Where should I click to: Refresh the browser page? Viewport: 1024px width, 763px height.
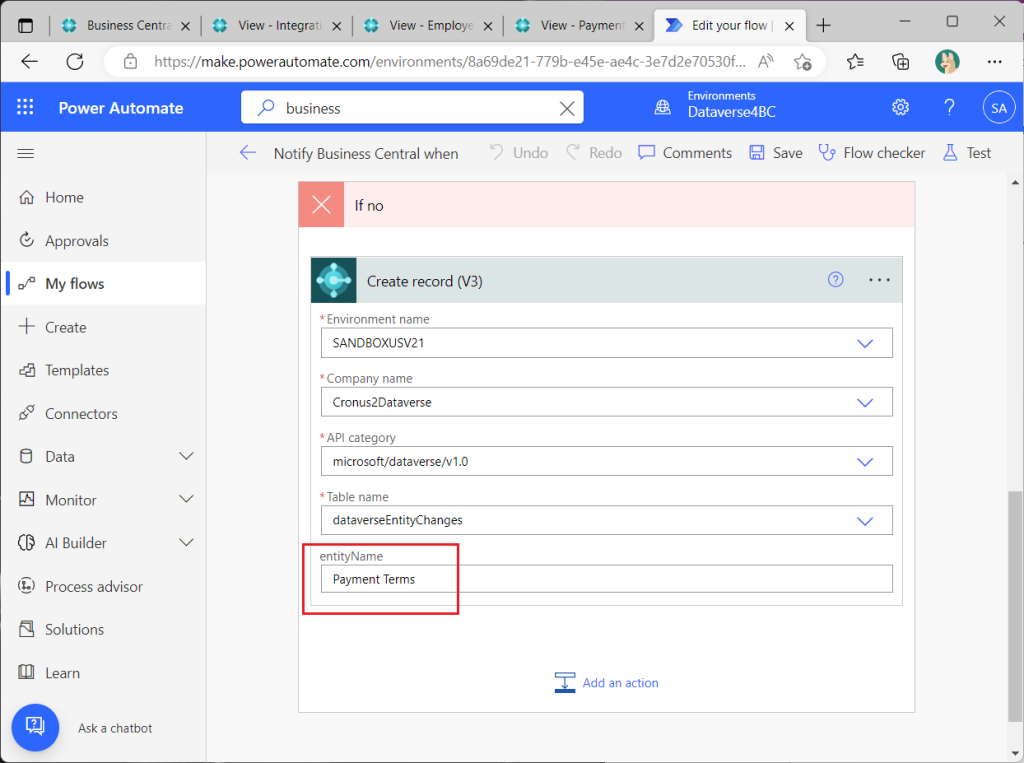point(75,61)
